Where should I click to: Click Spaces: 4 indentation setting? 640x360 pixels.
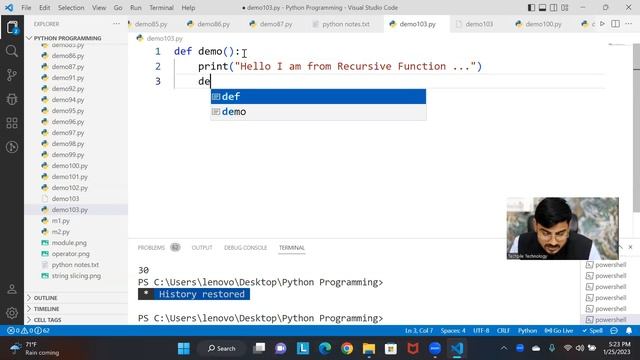pos(453,331)
